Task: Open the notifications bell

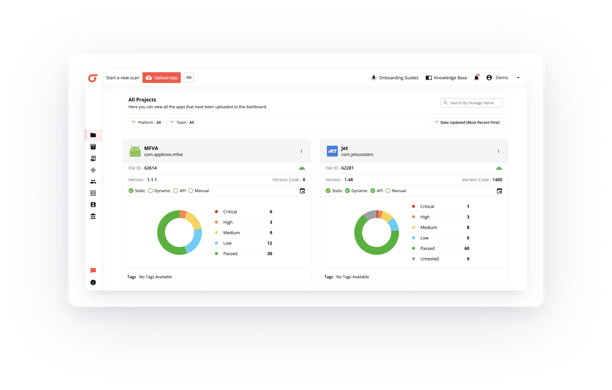Action: coord(477,77)
